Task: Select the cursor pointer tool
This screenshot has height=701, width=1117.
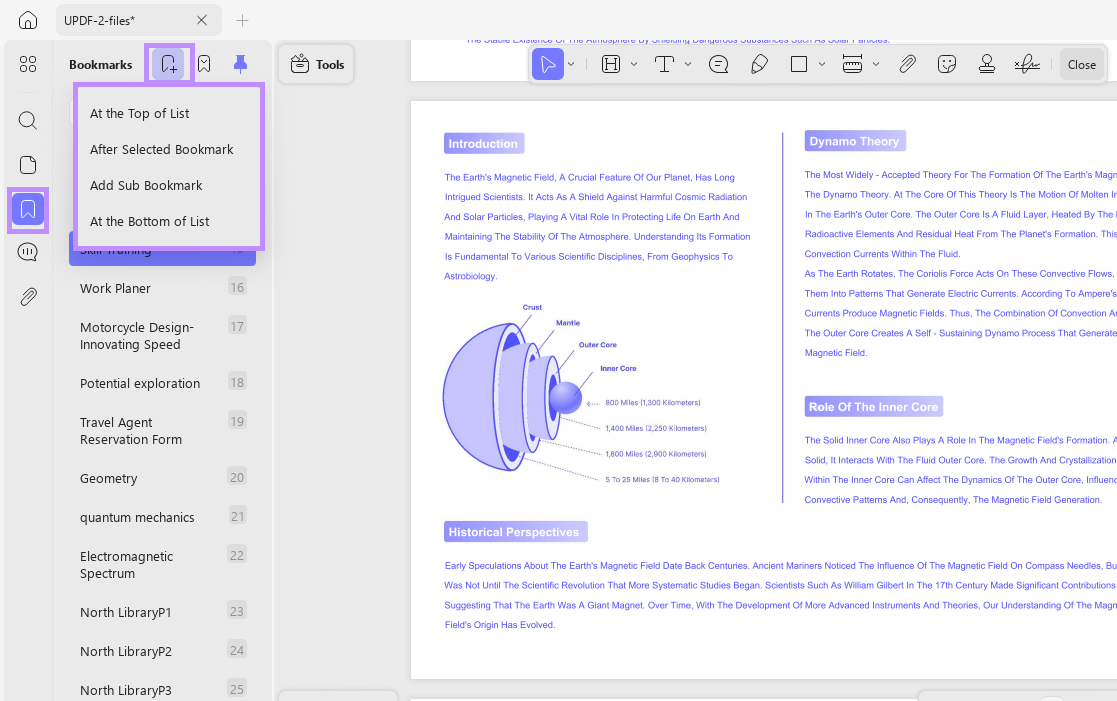Action: coord(548,65)
